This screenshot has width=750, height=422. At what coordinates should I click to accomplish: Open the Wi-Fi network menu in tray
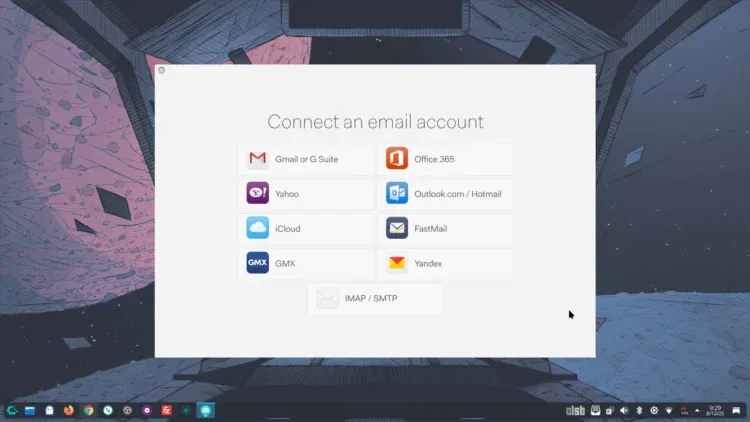click(669, 411)
